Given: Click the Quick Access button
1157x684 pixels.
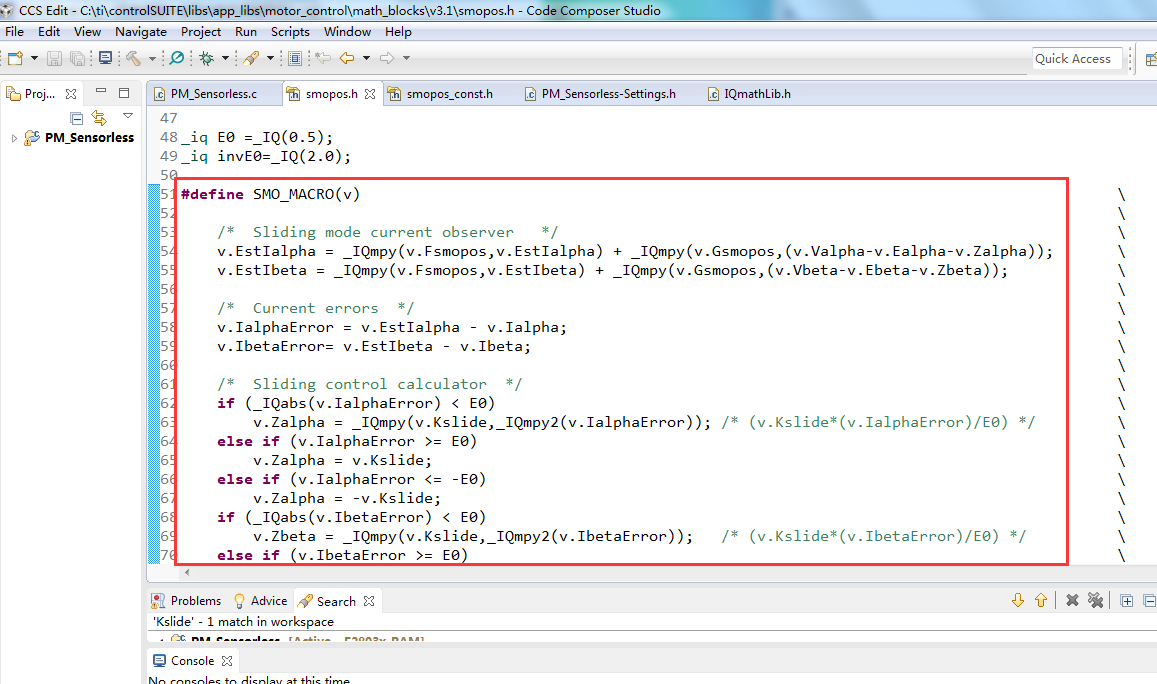Looking at the screenshot, I should coord(1076,58).
